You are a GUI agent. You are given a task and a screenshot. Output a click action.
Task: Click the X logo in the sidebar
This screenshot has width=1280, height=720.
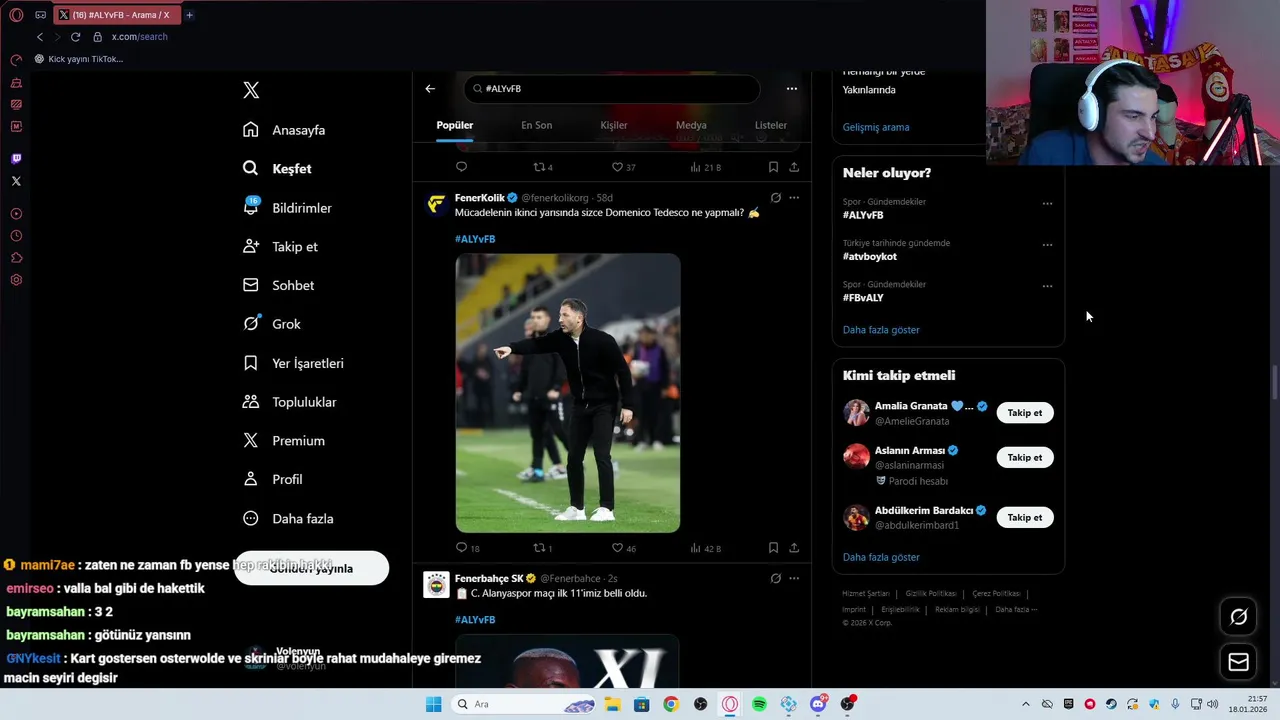click(251, 90)
